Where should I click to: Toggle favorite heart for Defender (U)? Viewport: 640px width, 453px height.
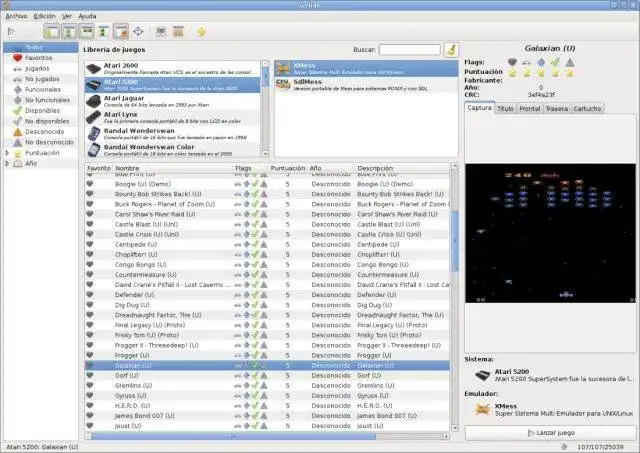click(90, 295)
